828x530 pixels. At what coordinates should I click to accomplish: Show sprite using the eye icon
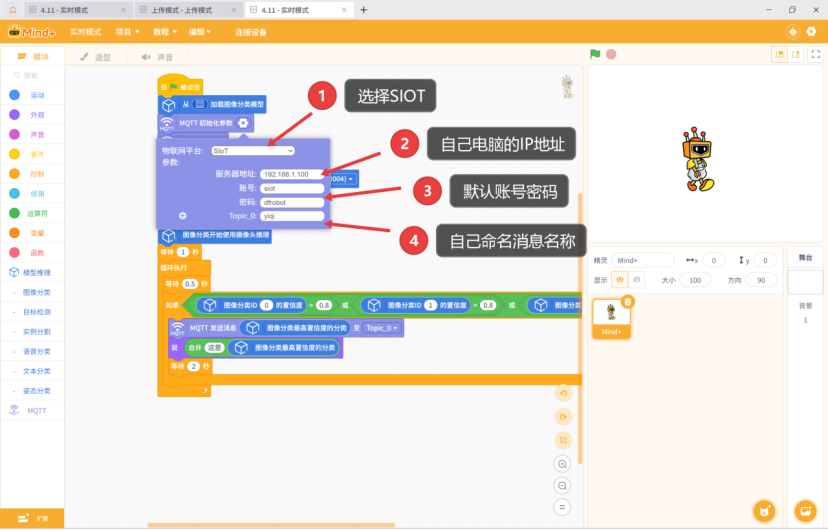coord(620,280)
